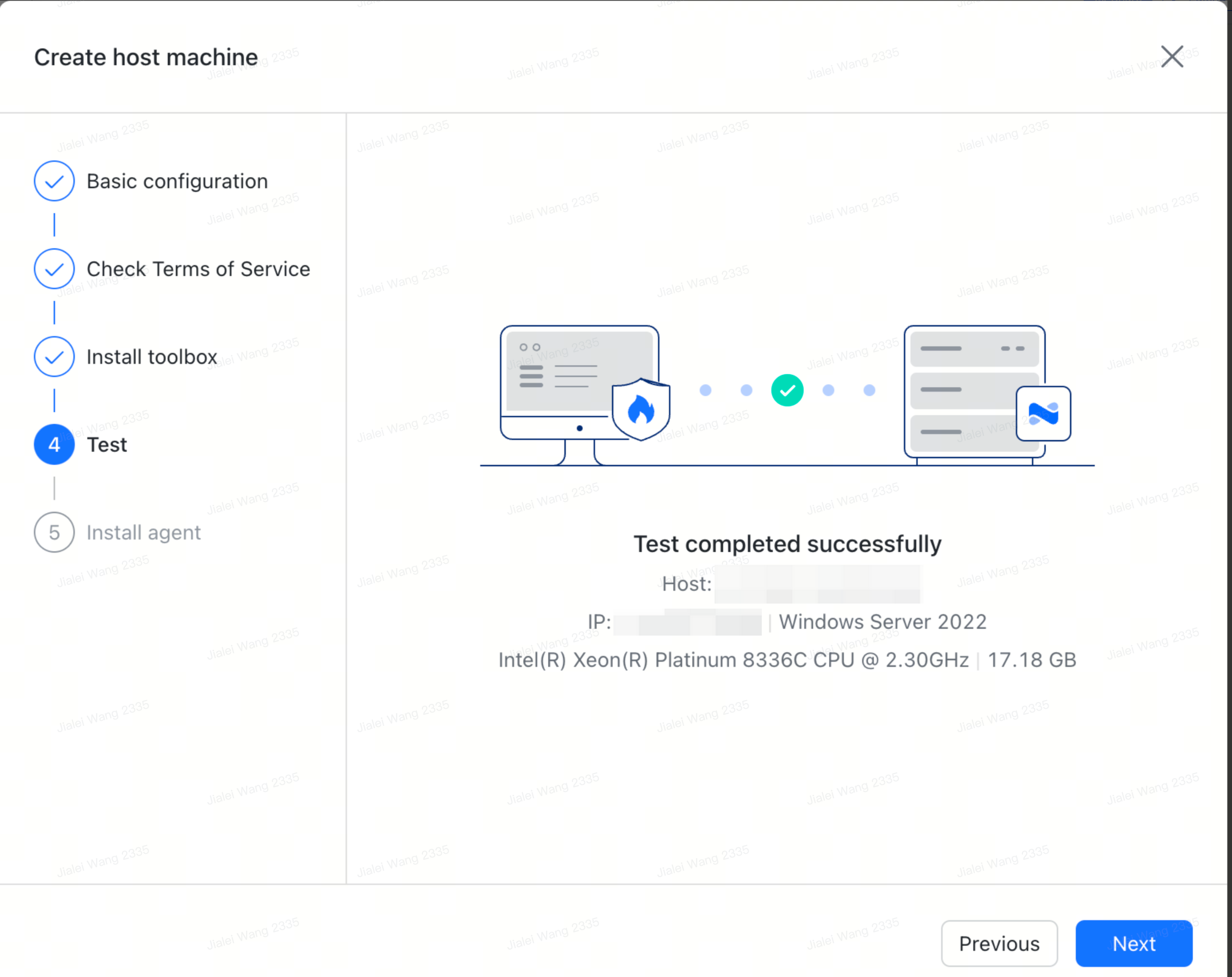
Task: Click the app logo badge on the server
Action: [x=1042, y=414]
